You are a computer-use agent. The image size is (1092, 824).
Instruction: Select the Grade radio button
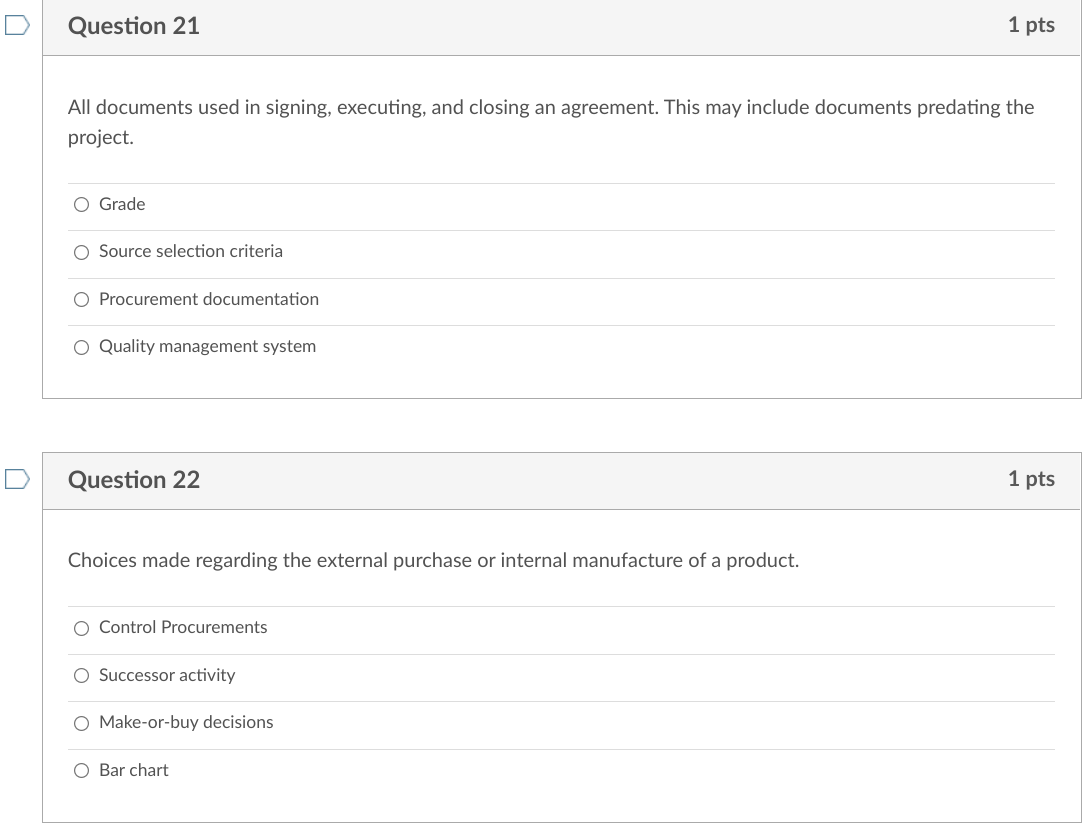click(x=81, y=204)
